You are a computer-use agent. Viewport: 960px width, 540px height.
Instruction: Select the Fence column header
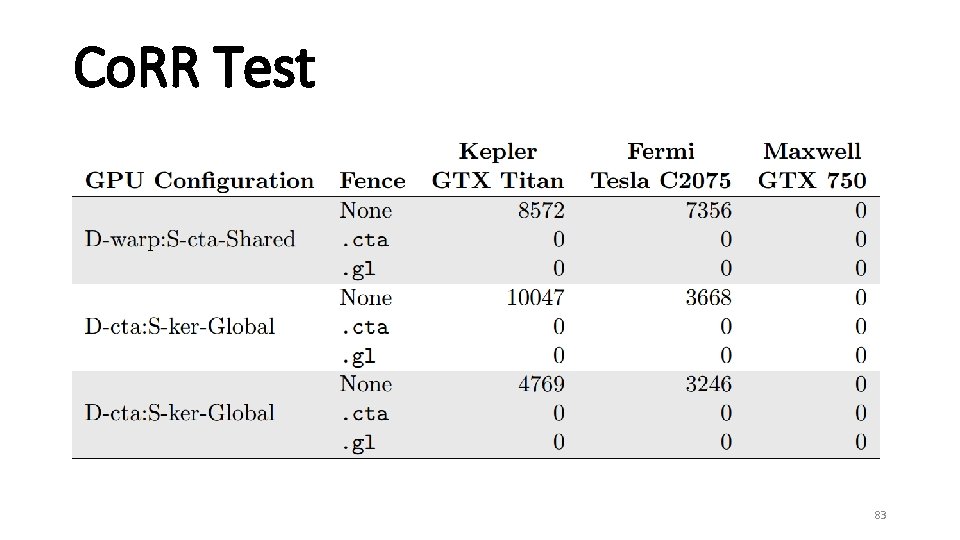[x=372, y=181]
